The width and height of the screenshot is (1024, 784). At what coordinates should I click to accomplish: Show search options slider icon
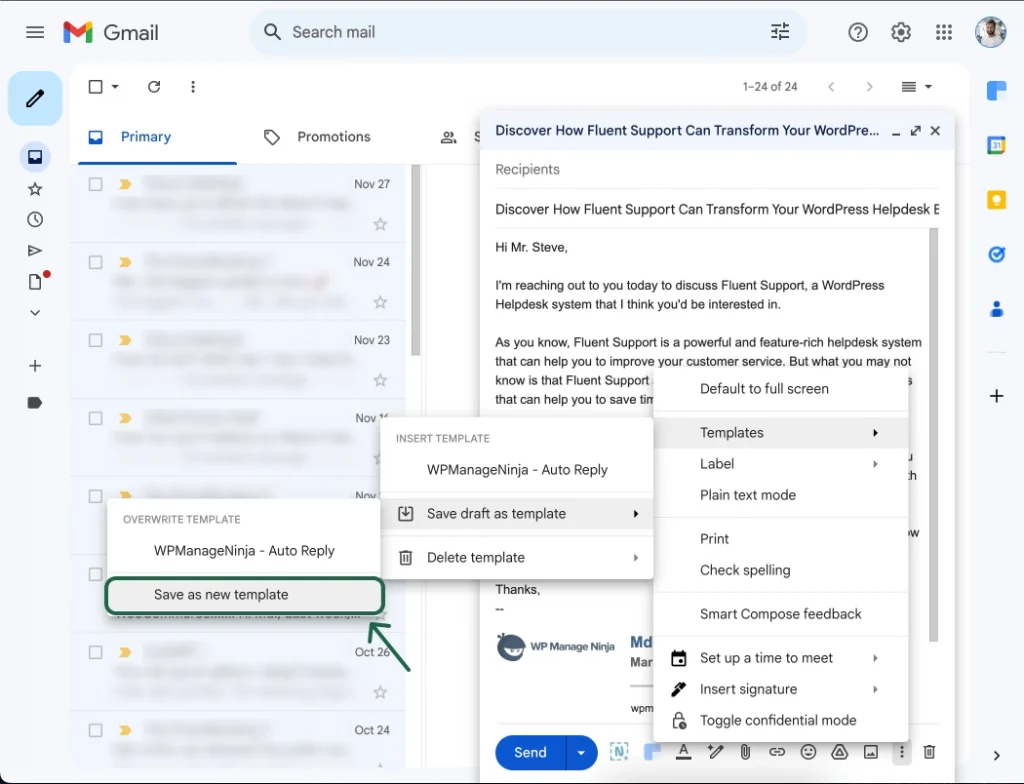(780, 31)
